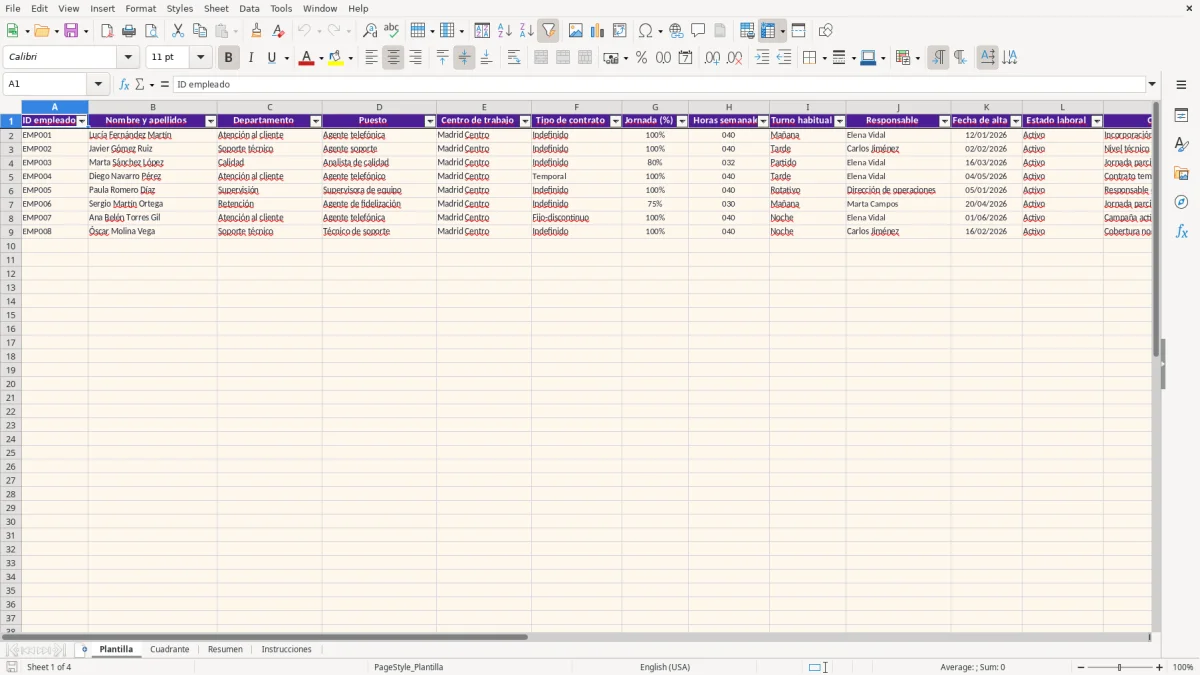1200x675 pixels.
Task: Switch to the Instrucciones sheet tab
Action: click(286, 649)
